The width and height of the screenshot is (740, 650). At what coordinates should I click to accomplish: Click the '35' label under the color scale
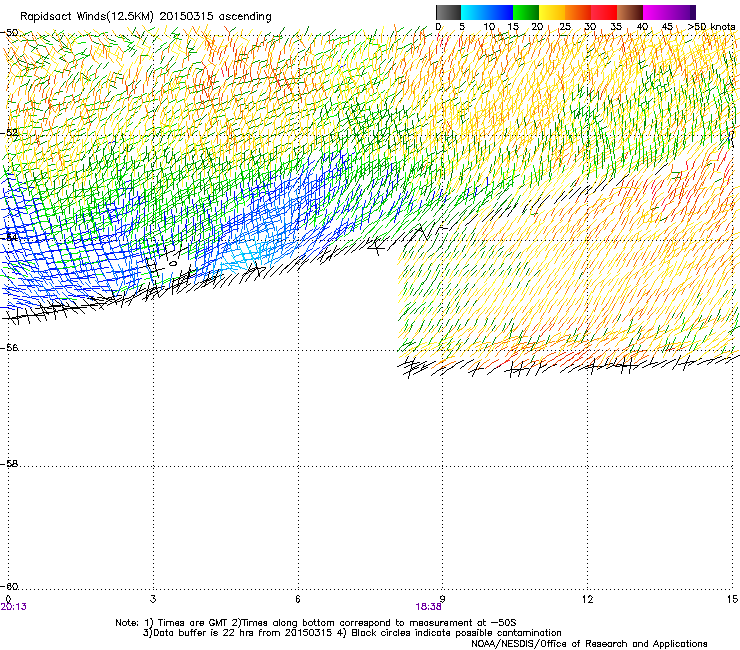[616, 27]
